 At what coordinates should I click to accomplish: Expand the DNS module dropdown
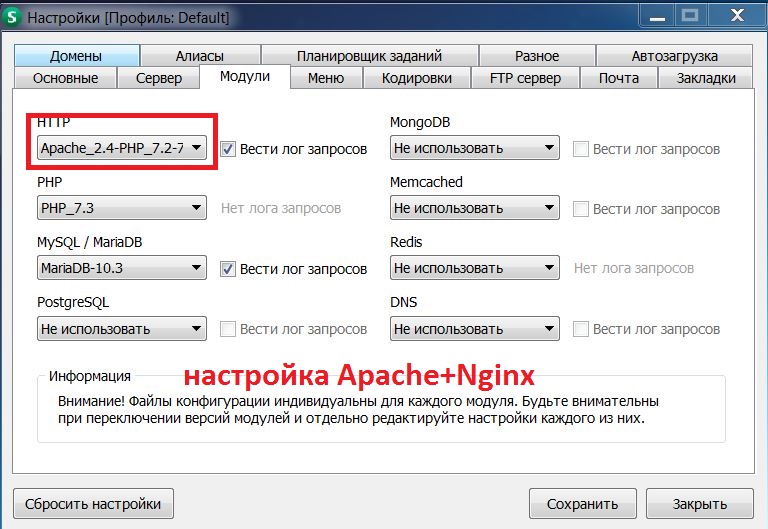tap(474, 329)
